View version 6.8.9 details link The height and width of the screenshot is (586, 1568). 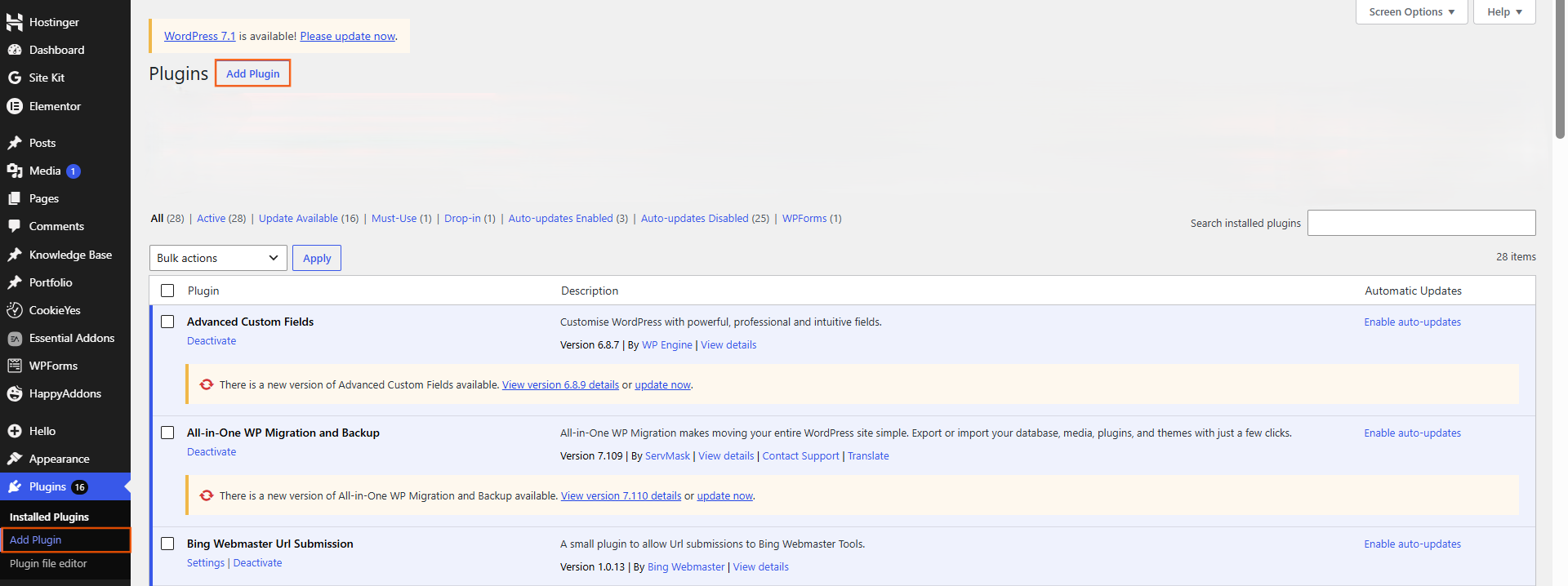(x=560, y=384)
